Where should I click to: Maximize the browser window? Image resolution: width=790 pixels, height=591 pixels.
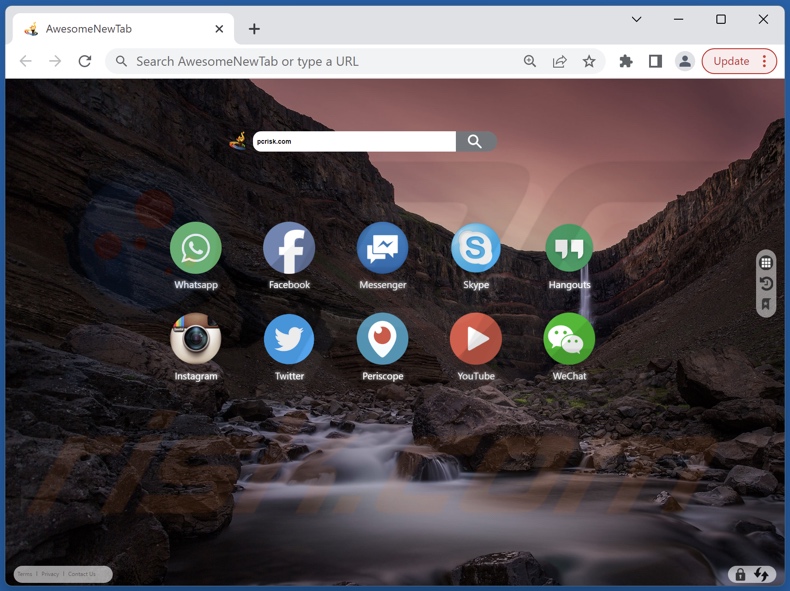coord(721,19)
